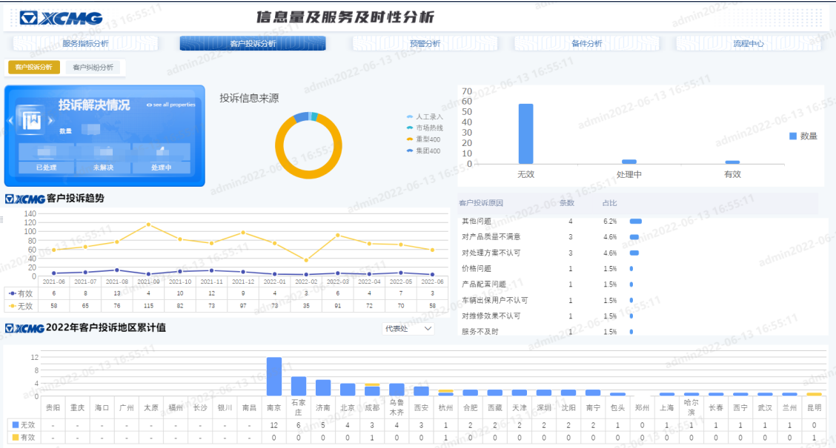
Task: Toggle the 人工录入 legend entry
Action: tap(424, 116)
